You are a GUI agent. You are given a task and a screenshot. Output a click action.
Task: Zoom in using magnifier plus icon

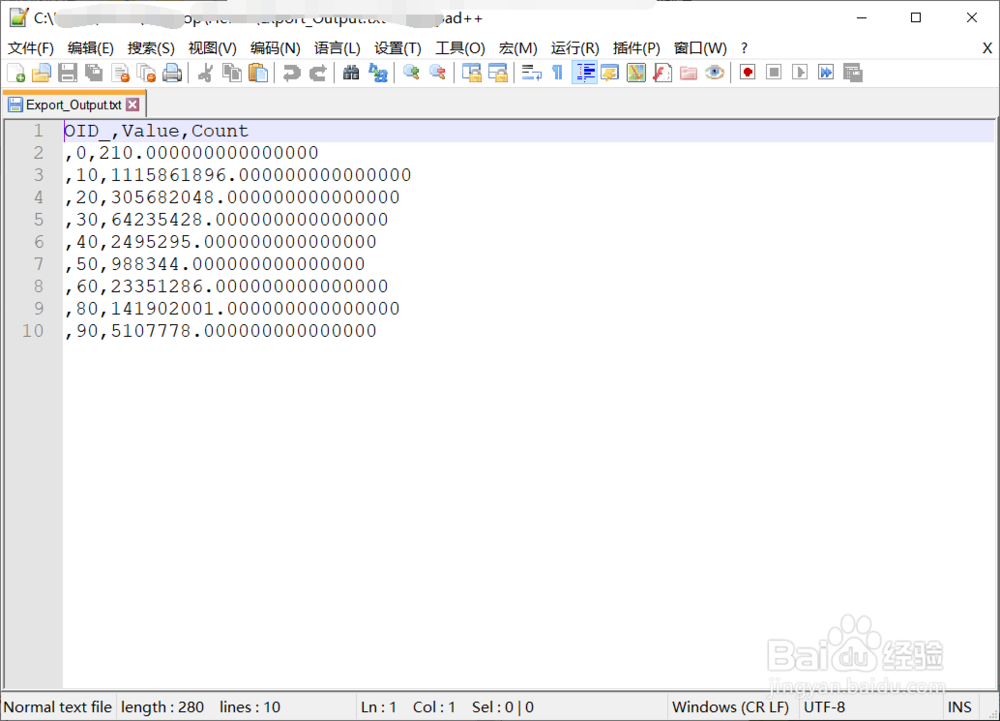(411, 73)
